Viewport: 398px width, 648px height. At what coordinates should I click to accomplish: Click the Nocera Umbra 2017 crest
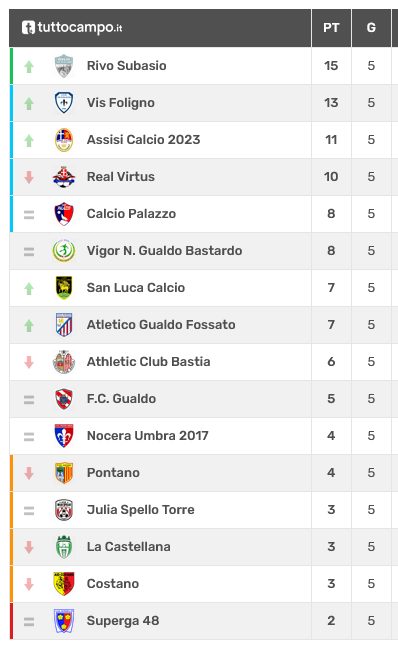(x=64, y=436)
